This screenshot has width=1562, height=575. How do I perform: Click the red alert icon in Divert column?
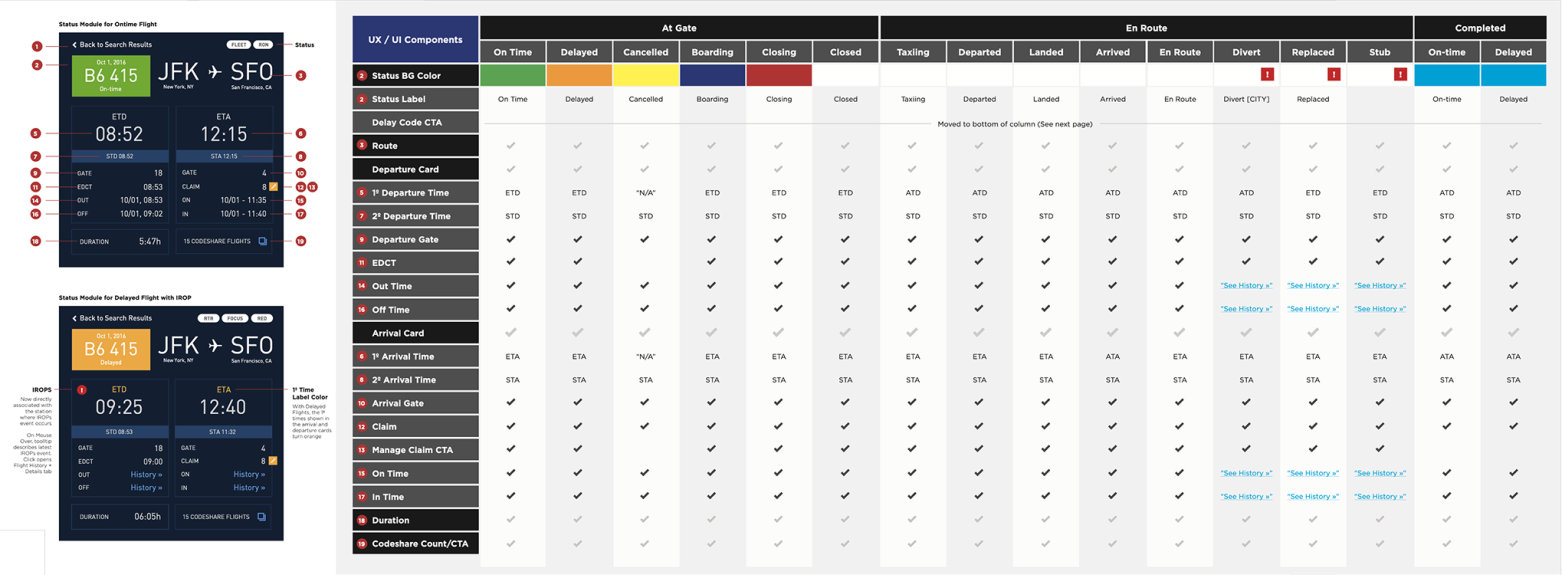pos(1267,74)
